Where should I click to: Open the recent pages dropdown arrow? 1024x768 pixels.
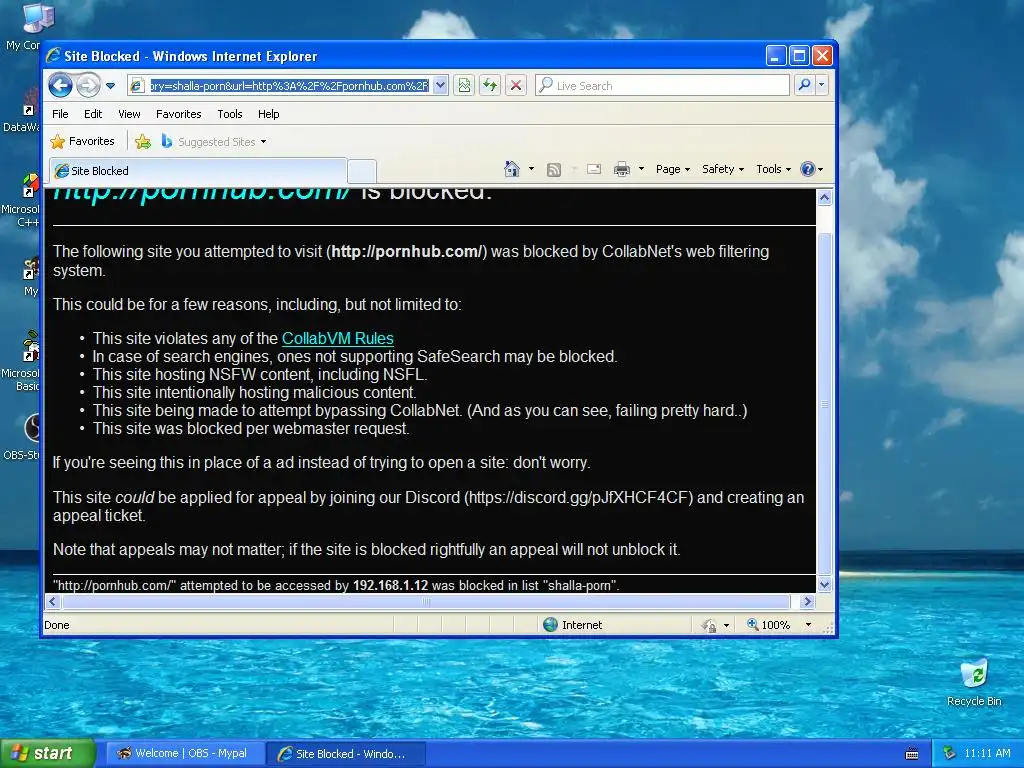[110, 86]
